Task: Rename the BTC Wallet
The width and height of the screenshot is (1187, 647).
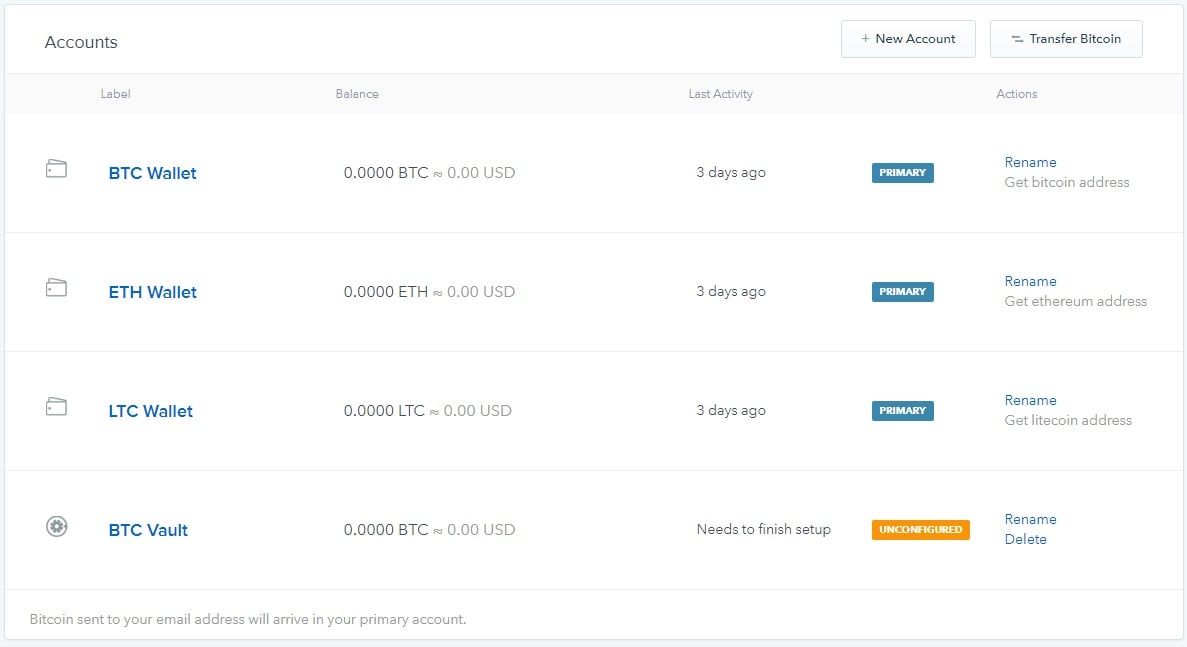Action: tap(1030, 162)
